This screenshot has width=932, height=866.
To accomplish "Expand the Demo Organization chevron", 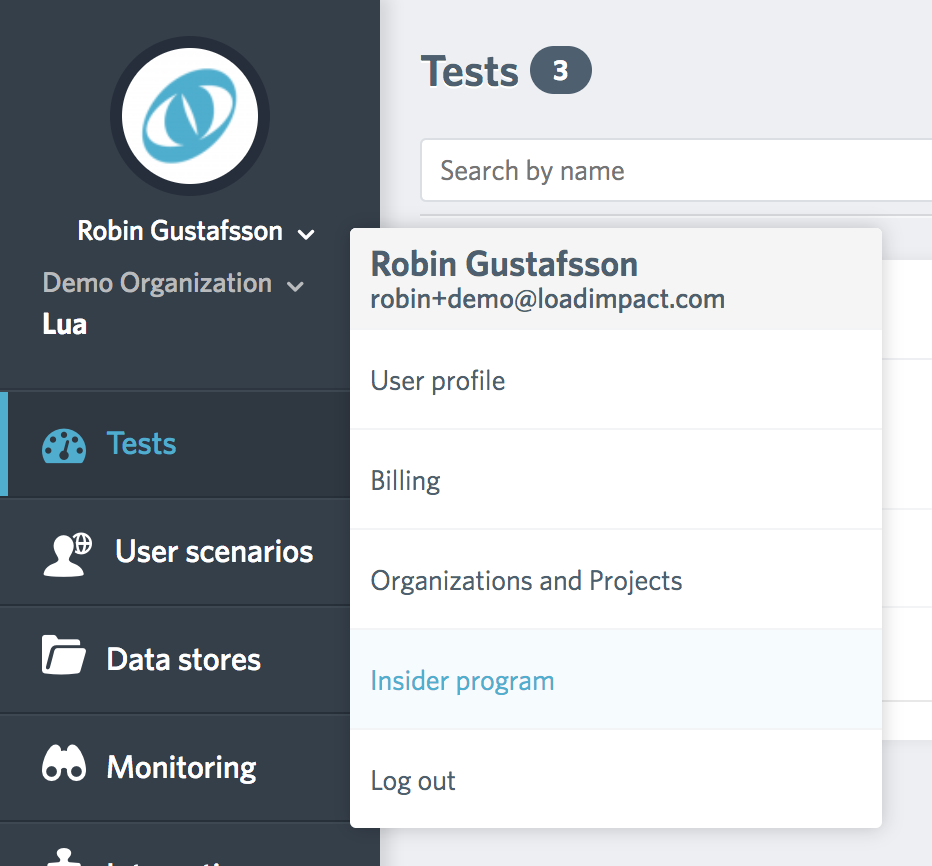I will tap(295, 286).
